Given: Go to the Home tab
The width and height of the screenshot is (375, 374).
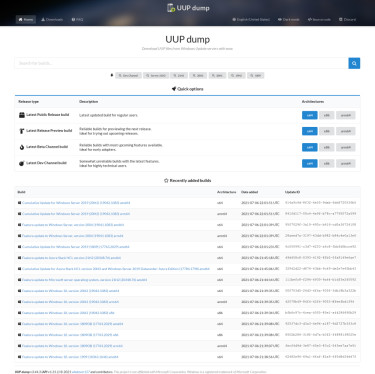Looking at the screenshot, I should pos(26,20).
